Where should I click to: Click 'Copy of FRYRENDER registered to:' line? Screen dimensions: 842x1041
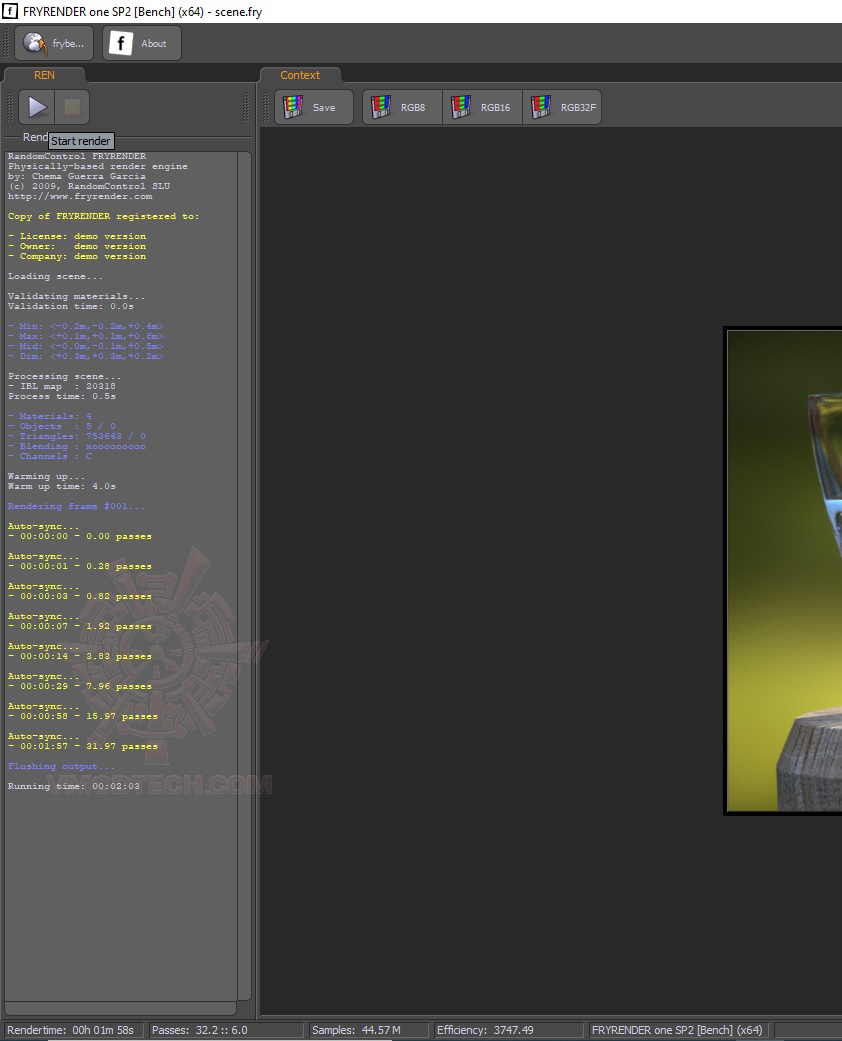tap(104, 216)
